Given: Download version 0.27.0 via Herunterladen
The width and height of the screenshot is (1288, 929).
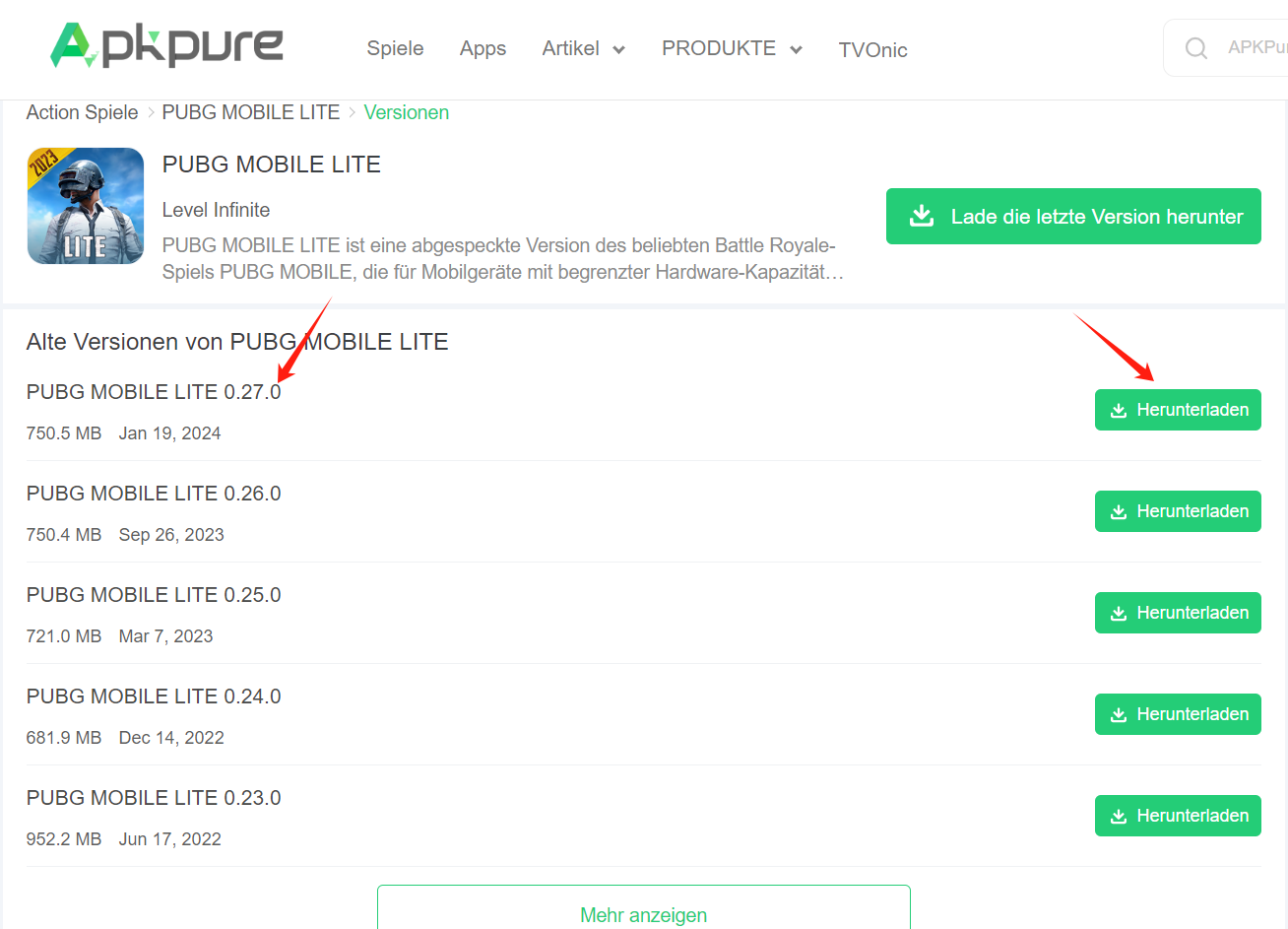Looking at the screenshot, I should [1178, 410].
